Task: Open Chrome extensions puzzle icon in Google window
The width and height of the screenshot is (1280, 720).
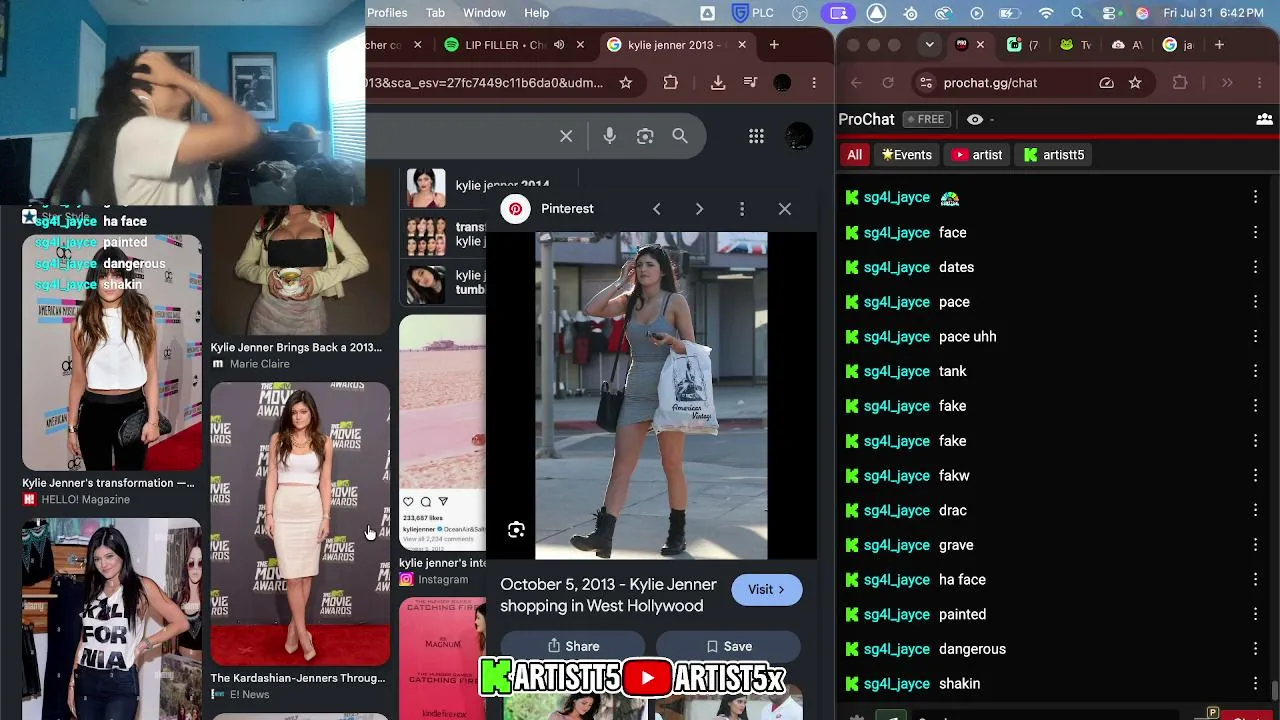Action: click(x=671, y=83)
